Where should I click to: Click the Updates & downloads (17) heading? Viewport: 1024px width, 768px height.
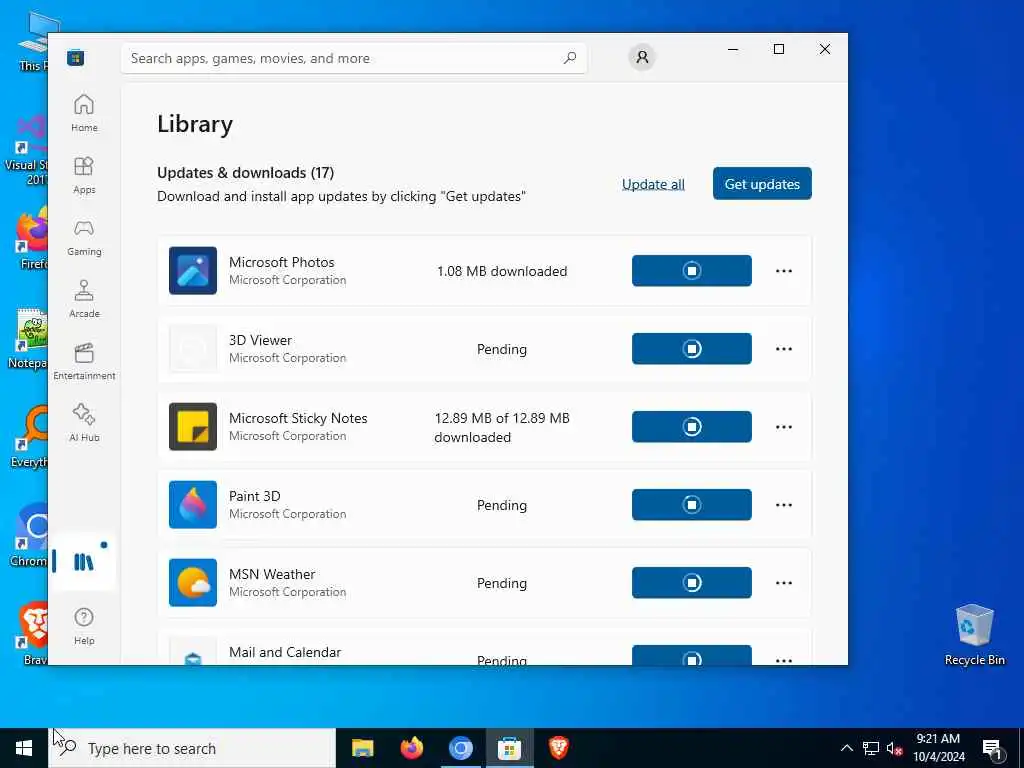coord(246,172)
